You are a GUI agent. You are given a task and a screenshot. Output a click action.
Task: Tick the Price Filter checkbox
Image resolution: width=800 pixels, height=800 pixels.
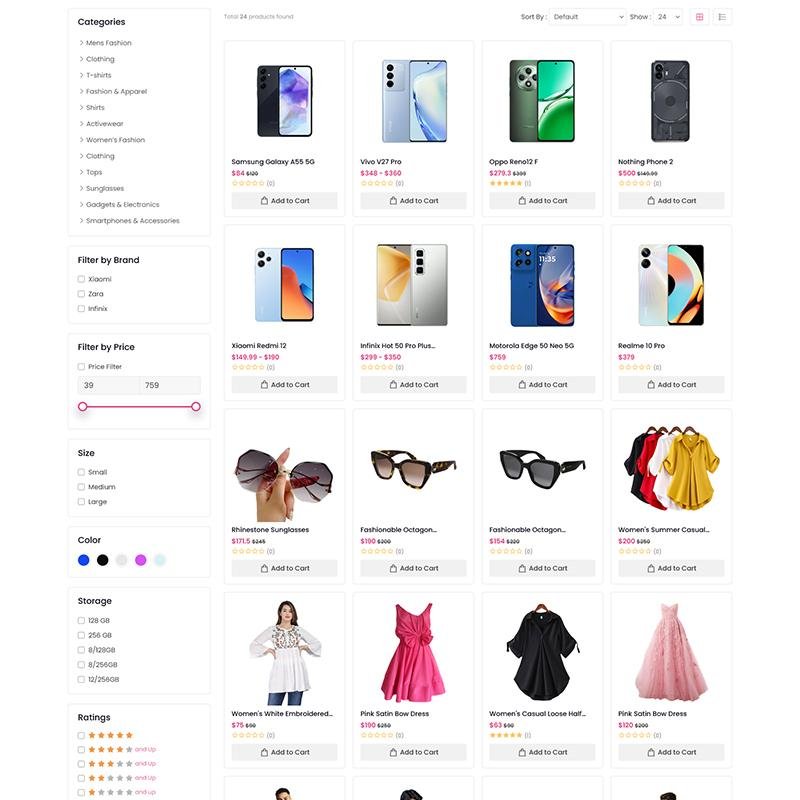(81, 366)
